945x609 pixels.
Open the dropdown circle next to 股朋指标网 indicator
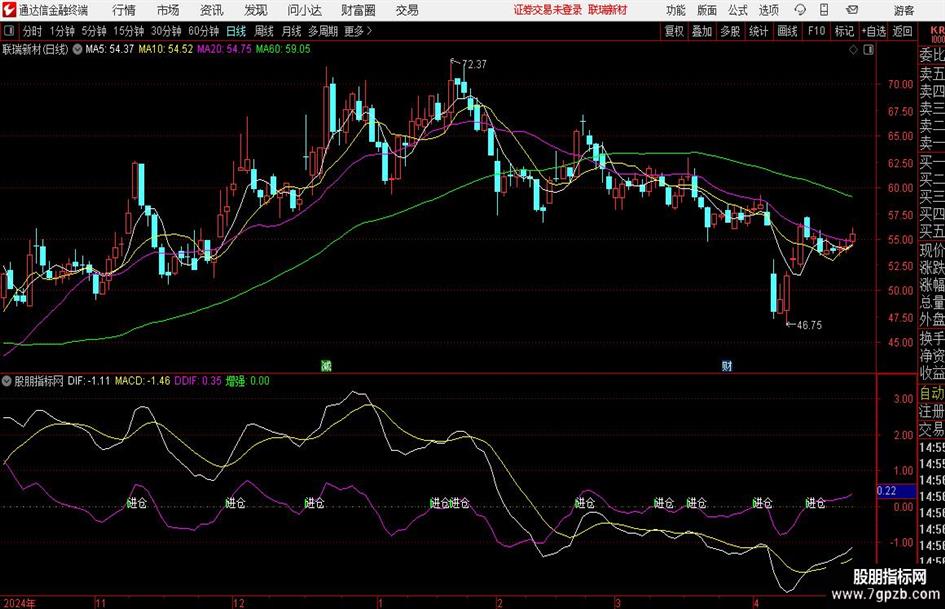point(7,381)
